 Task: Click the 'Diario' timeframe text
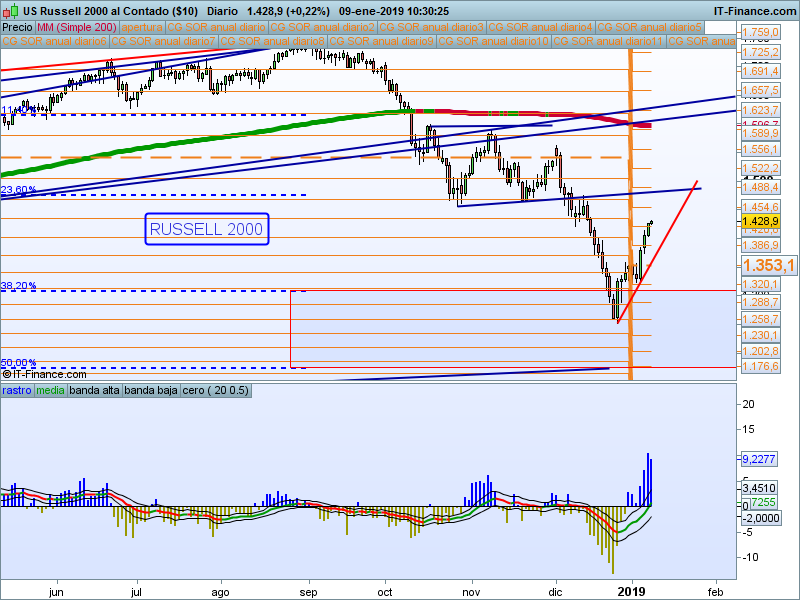click(x=222, y=11)
